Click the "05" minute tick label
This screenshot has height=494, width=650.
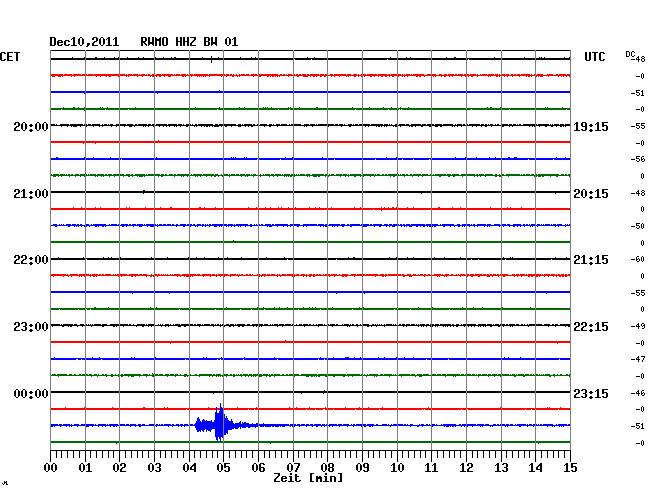click(223, 468)
